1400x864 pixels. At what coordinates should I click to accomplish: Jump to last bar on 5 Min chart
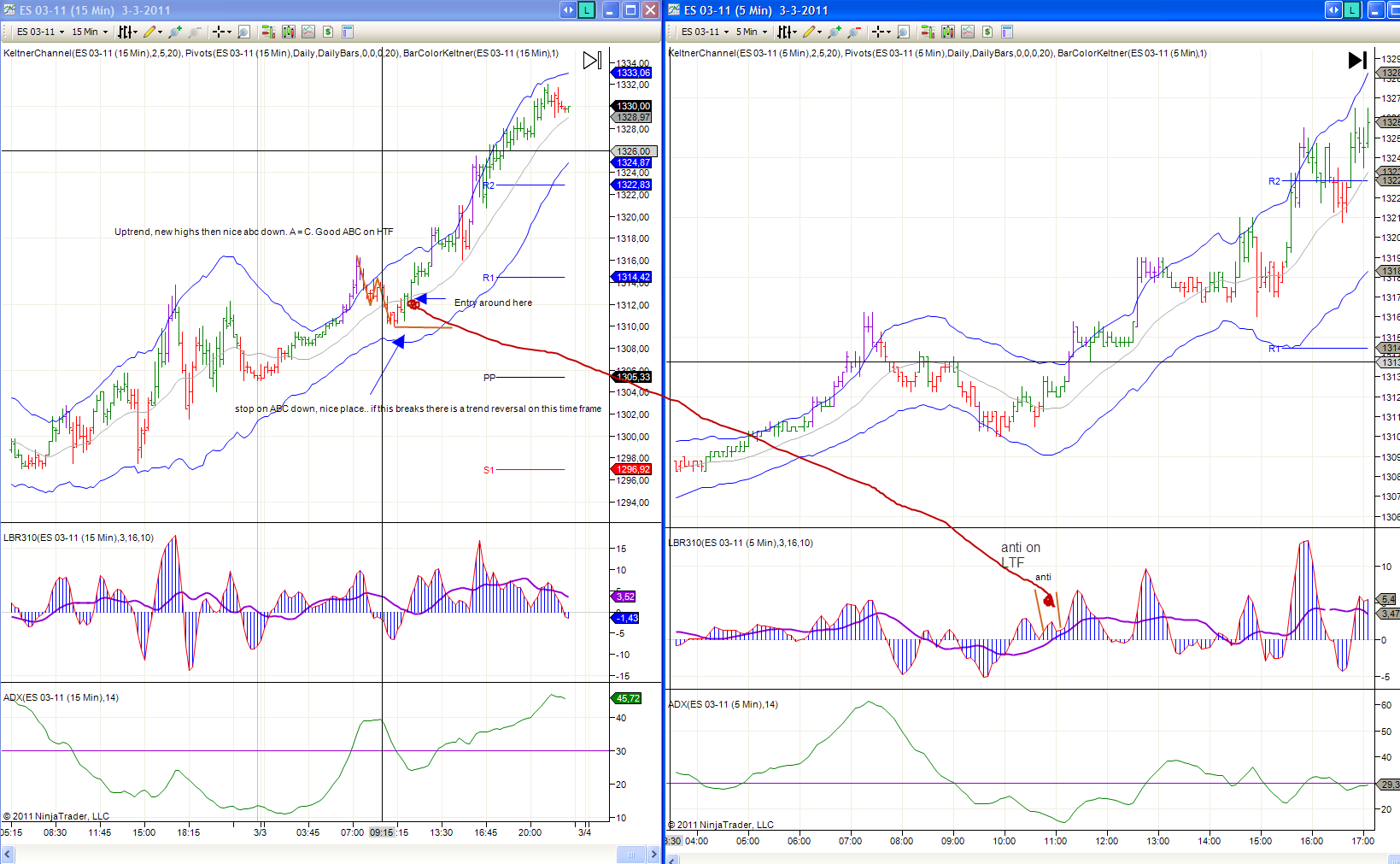pyautogui.click(x=1357, y=60)
